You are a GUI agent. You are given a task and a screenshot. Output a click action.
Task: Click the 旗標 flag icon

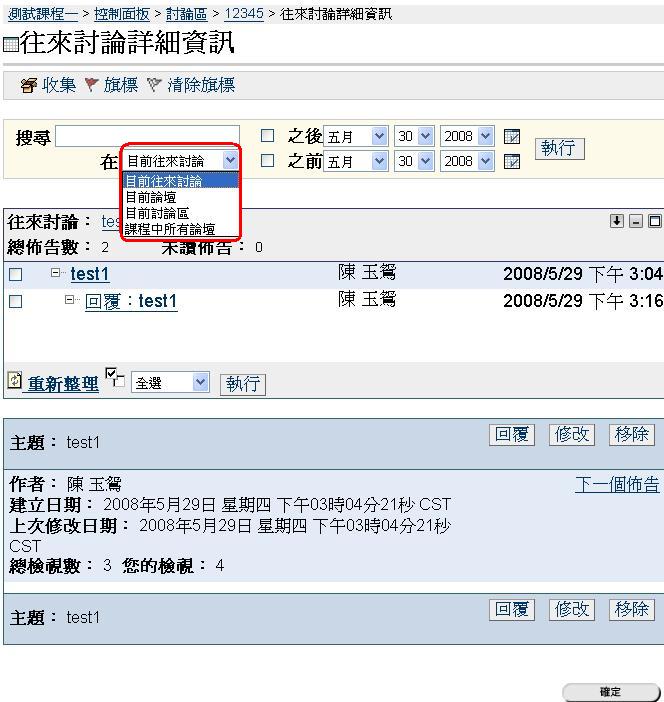click(92, 86)
